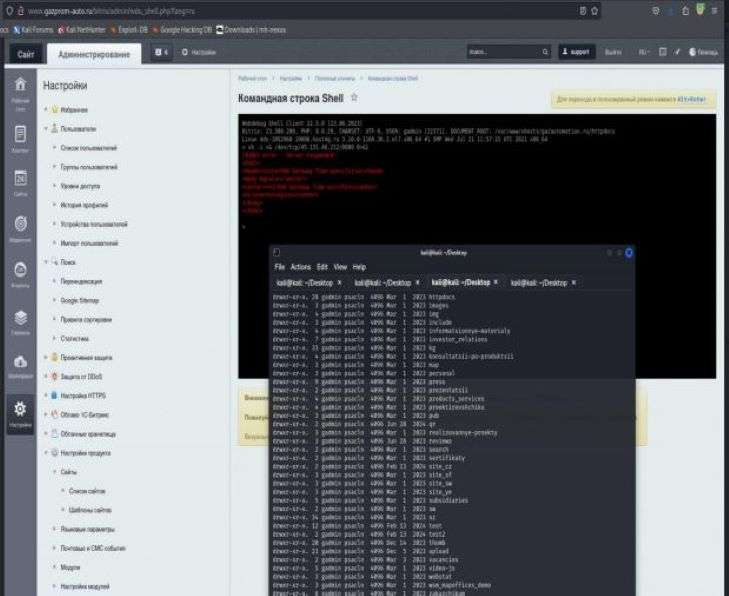Open the notifications counter in admin header

[x=161, y=51]
